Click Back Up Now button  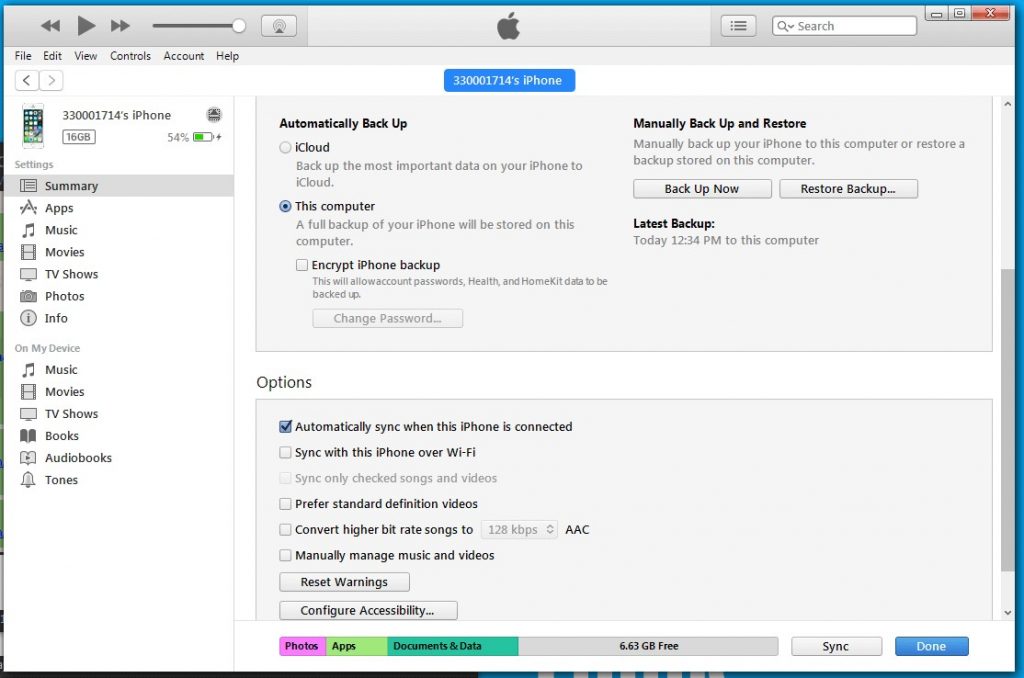pos(702,189)
